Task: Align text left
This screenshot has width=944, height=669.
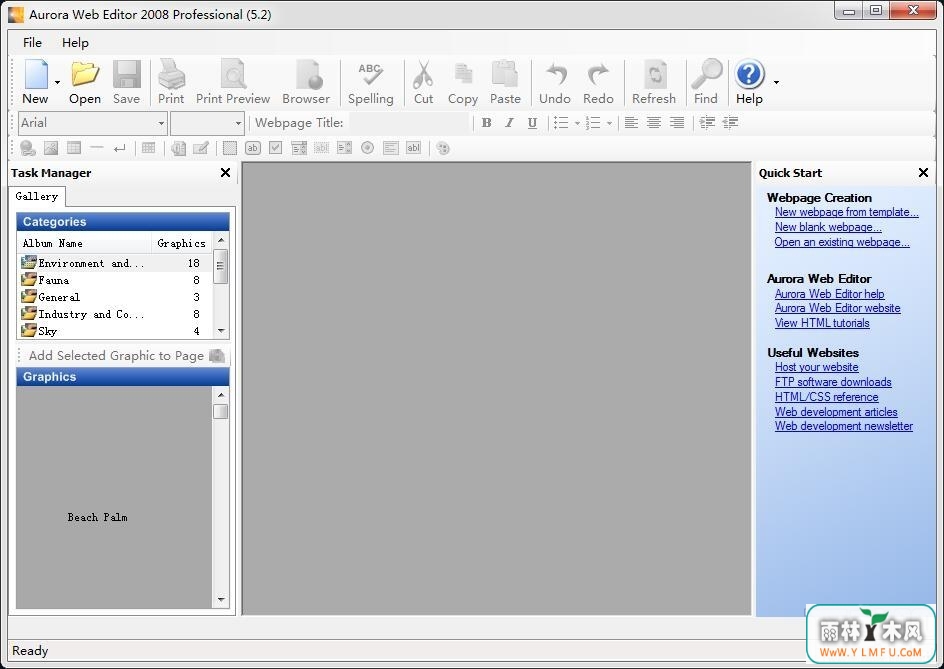Action: tap(631, 123)
